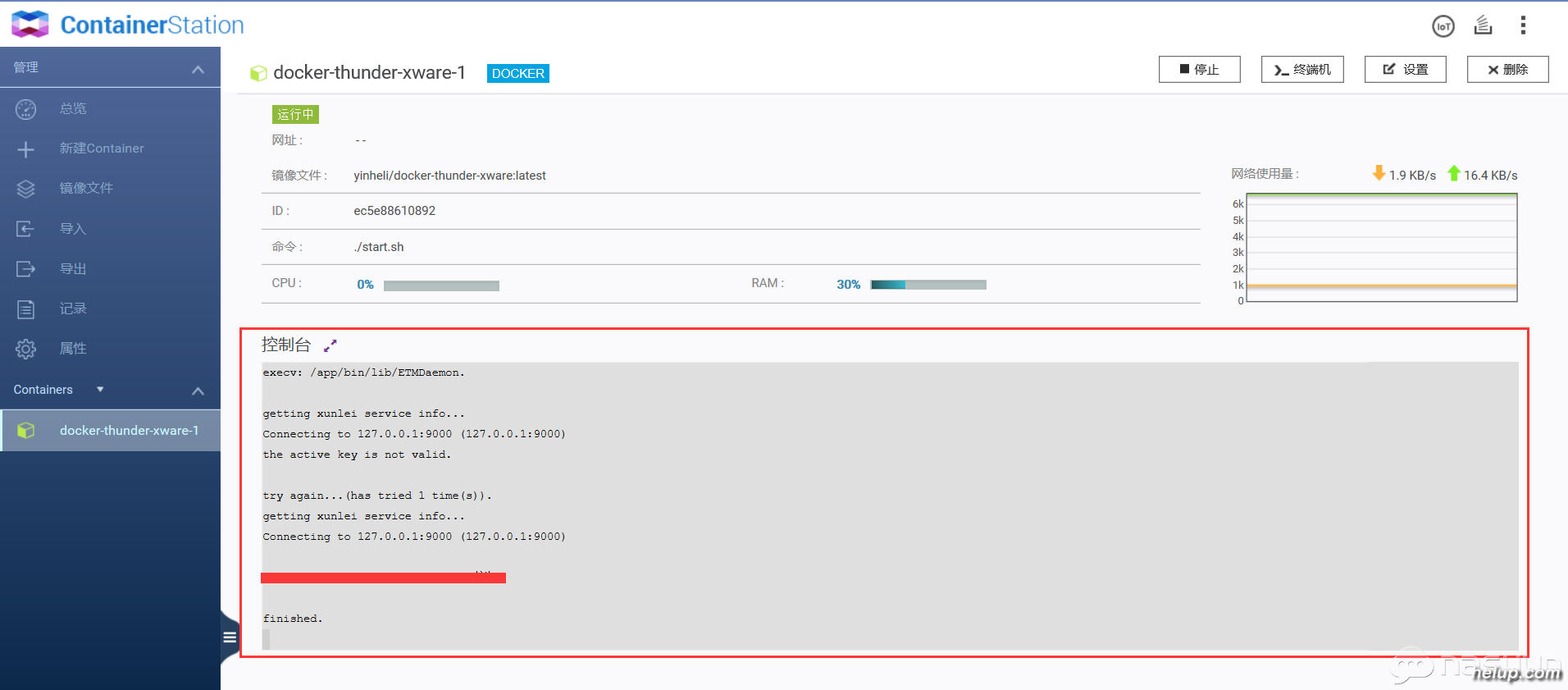1568x690 pixels.
Task: Click the DOCKER badge
Action: pos(518,74)
